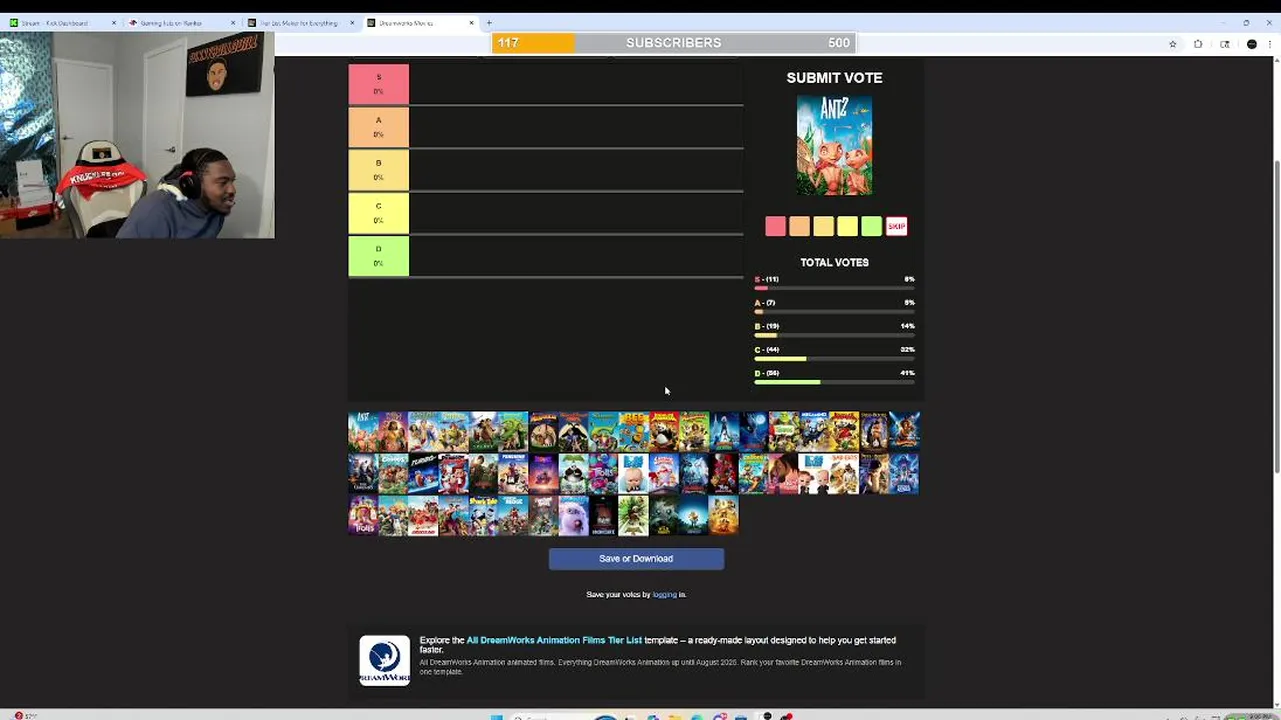Click the D tier label cell
Screen dimensions: 1281x720
[x=378, y=256]
